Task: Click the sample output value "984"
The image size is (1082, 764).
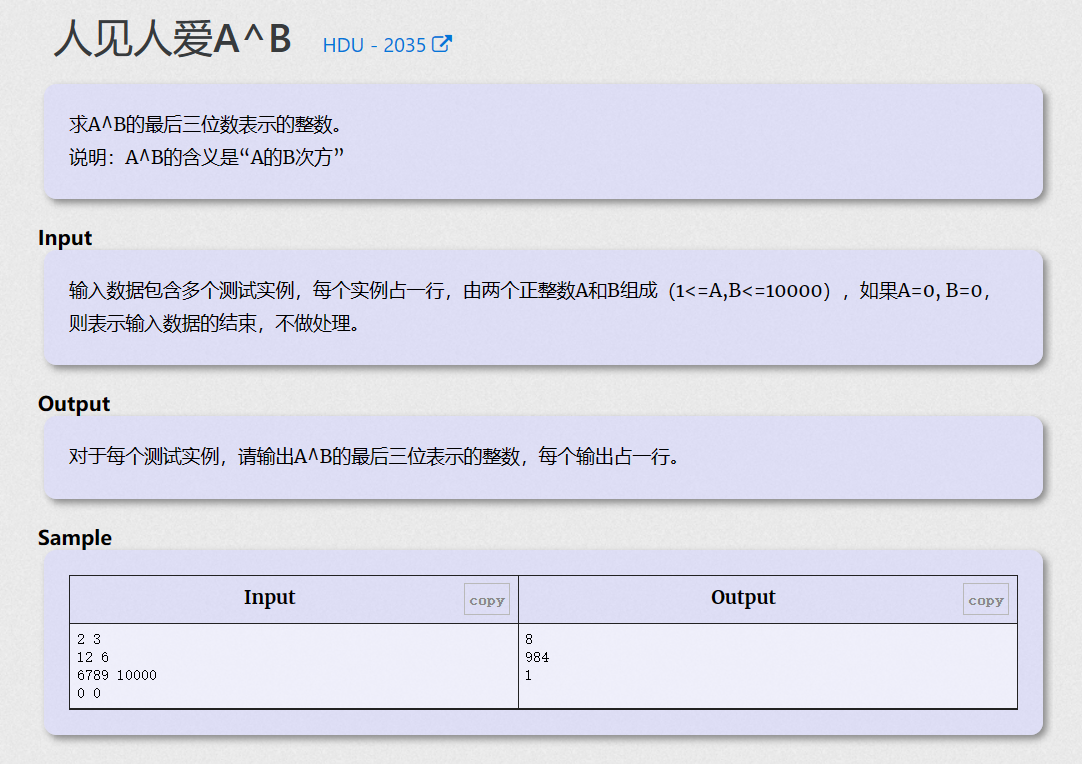Action: click(537, 657)
